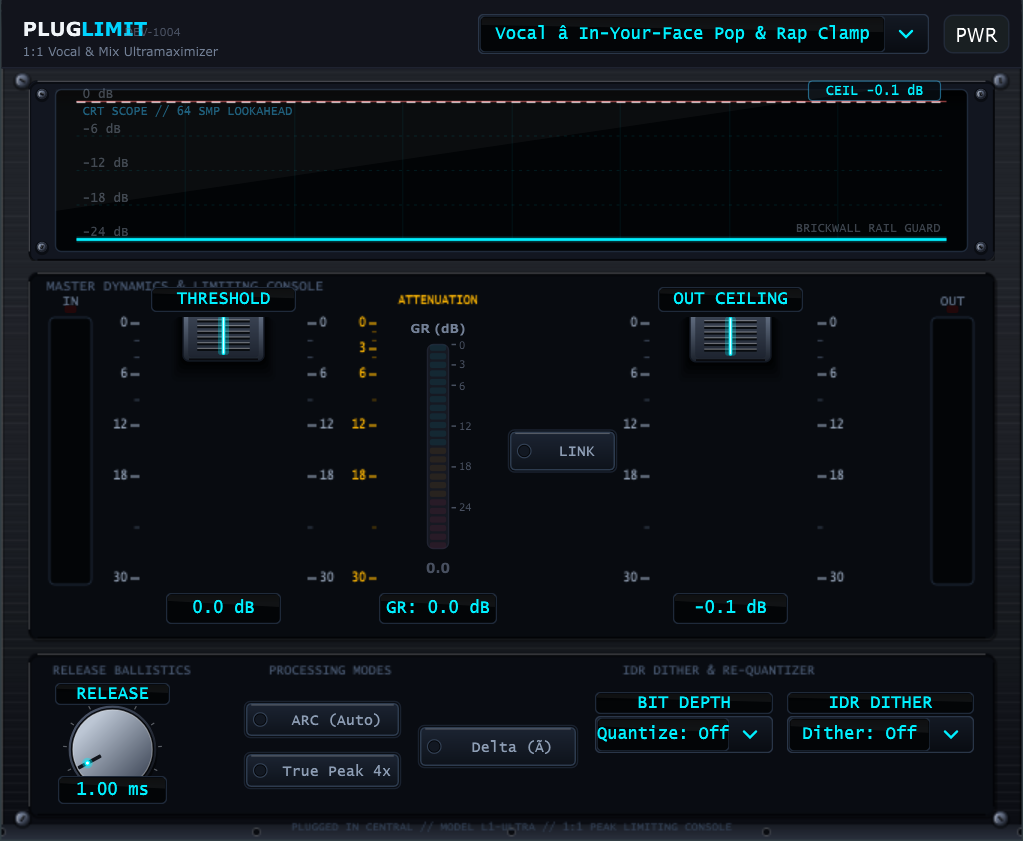Click the PLUGLIMIT logo
This screenshot has height=841, width=1023.
coord(85,29)
